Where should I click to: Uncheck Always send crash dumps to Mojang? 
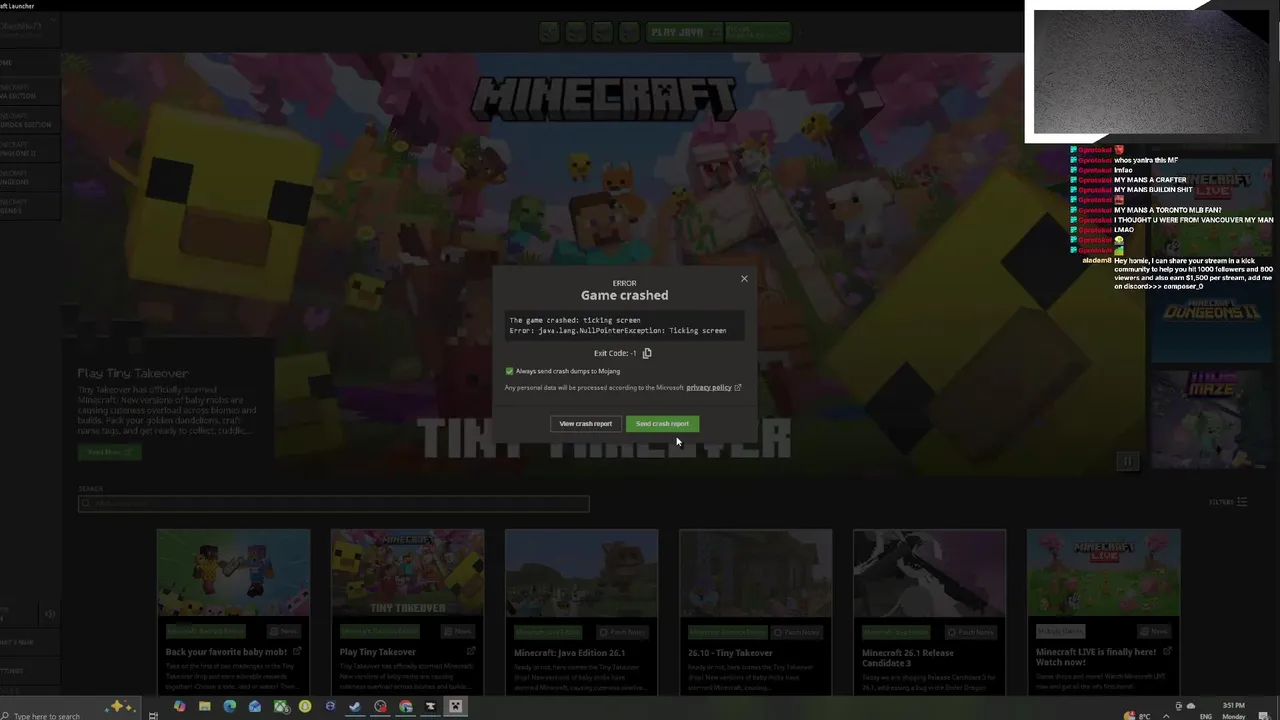pyautogui.click(x=509, y=371)
